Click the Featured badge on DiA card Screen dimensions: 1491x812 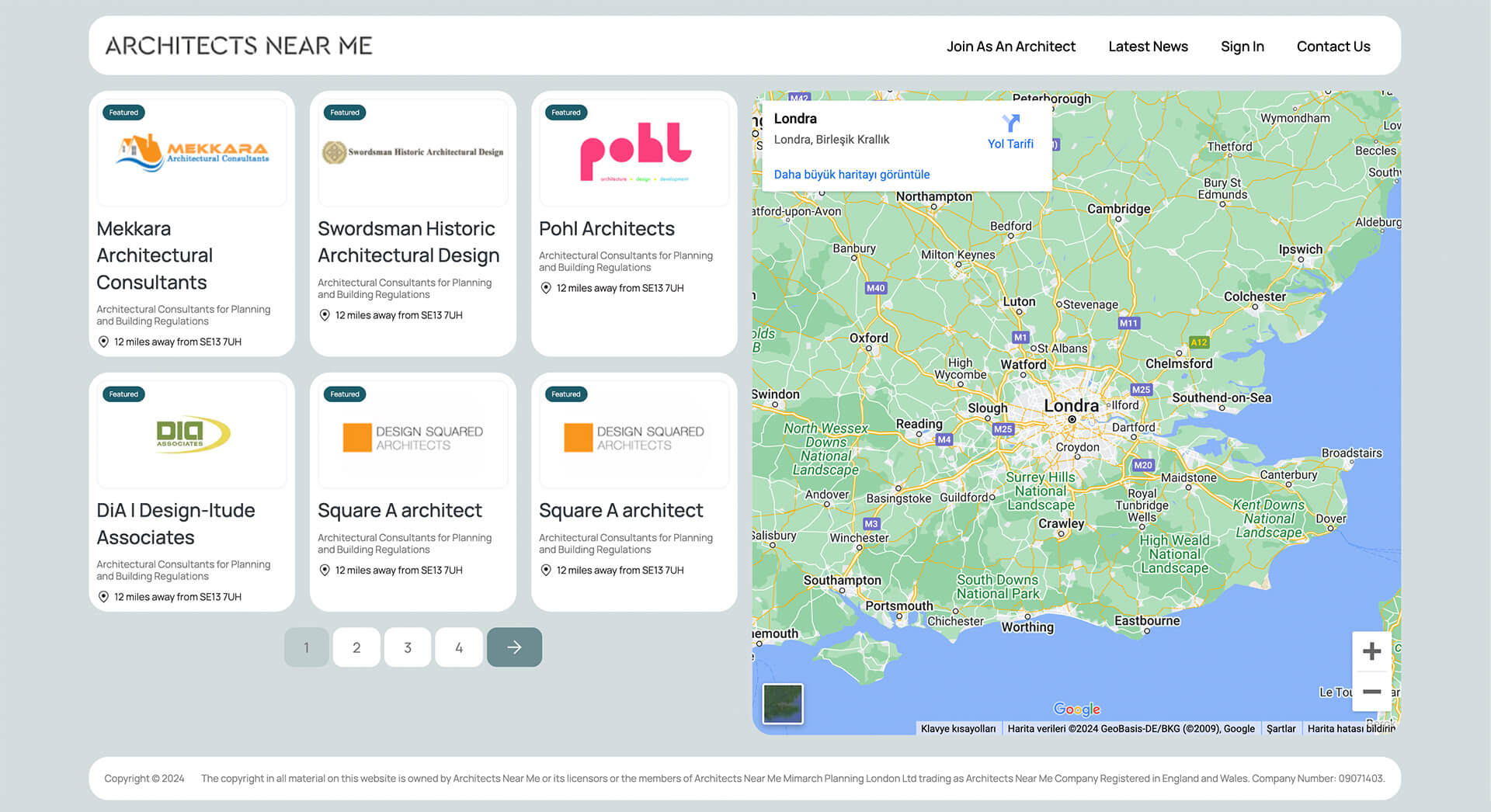pyautogui.click(x=123, y=394)
